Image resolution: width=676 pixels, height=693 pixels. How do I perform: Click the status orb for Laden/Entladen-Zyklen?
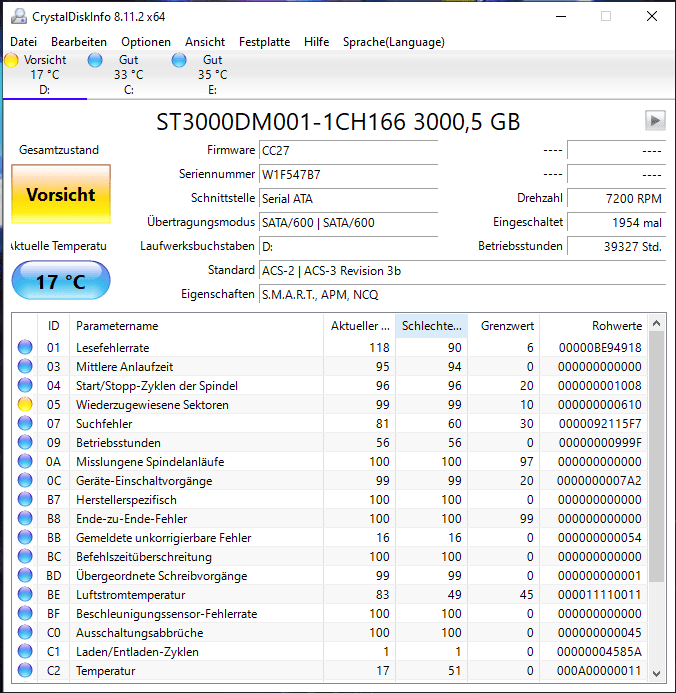pyautogui.click(x=25, y=651)
